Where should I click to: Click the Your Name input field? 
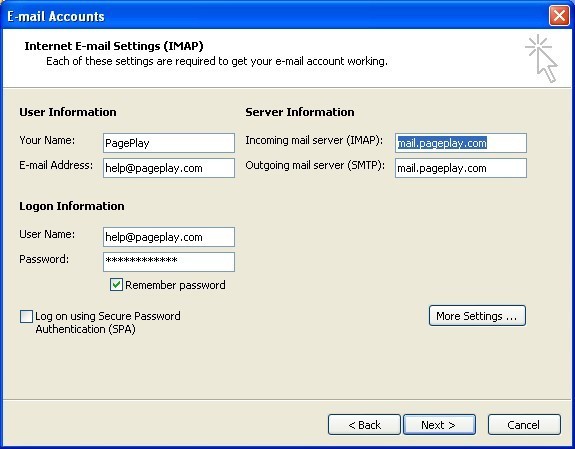pyautogui.click(x=169, y=143)
